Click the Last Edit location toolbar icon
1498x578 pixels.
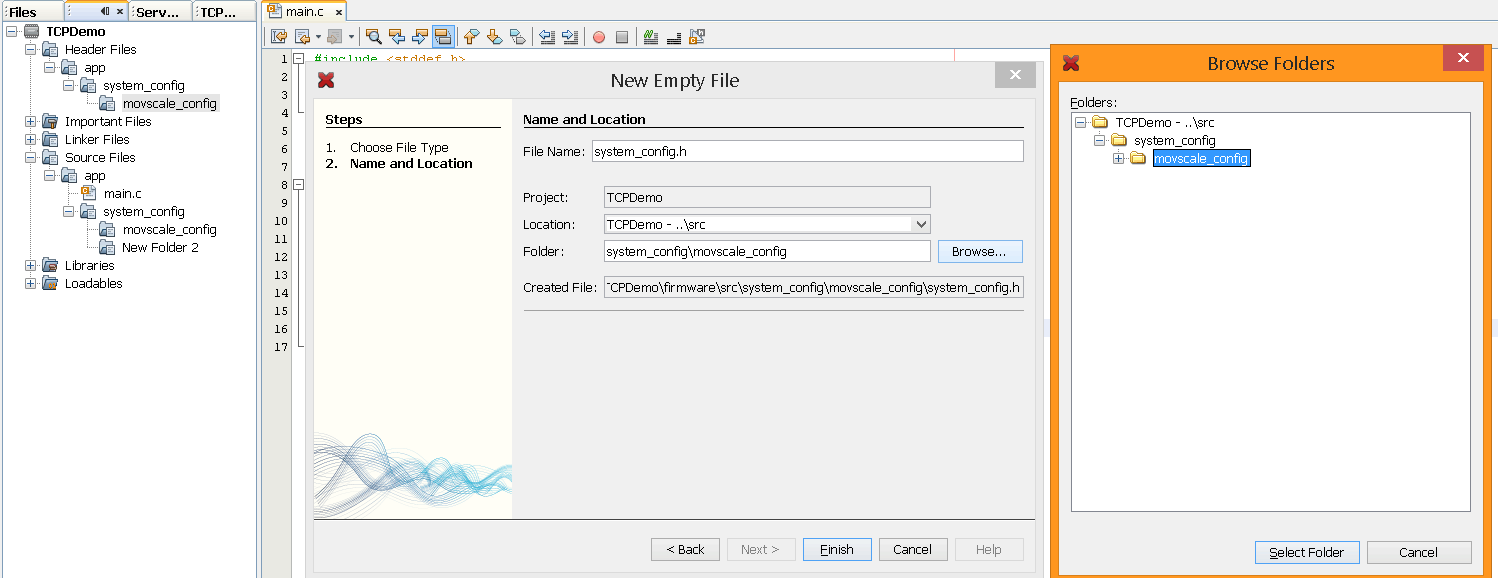tap(279, 37)
